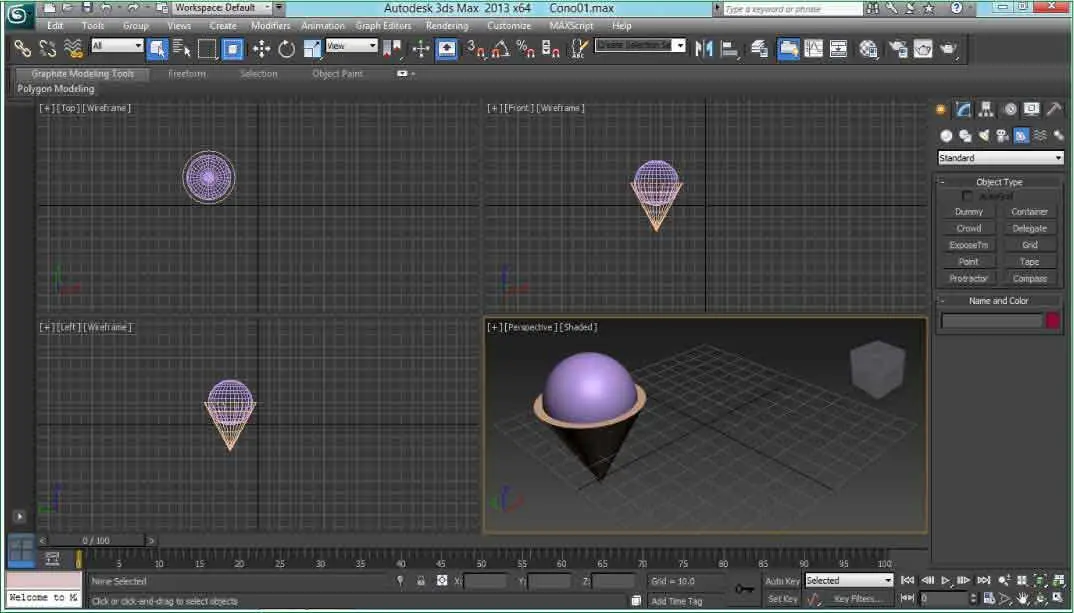Click Render Production teapot icon
The height and width of the screenshot is (613, 1074).
click(948, 49)
